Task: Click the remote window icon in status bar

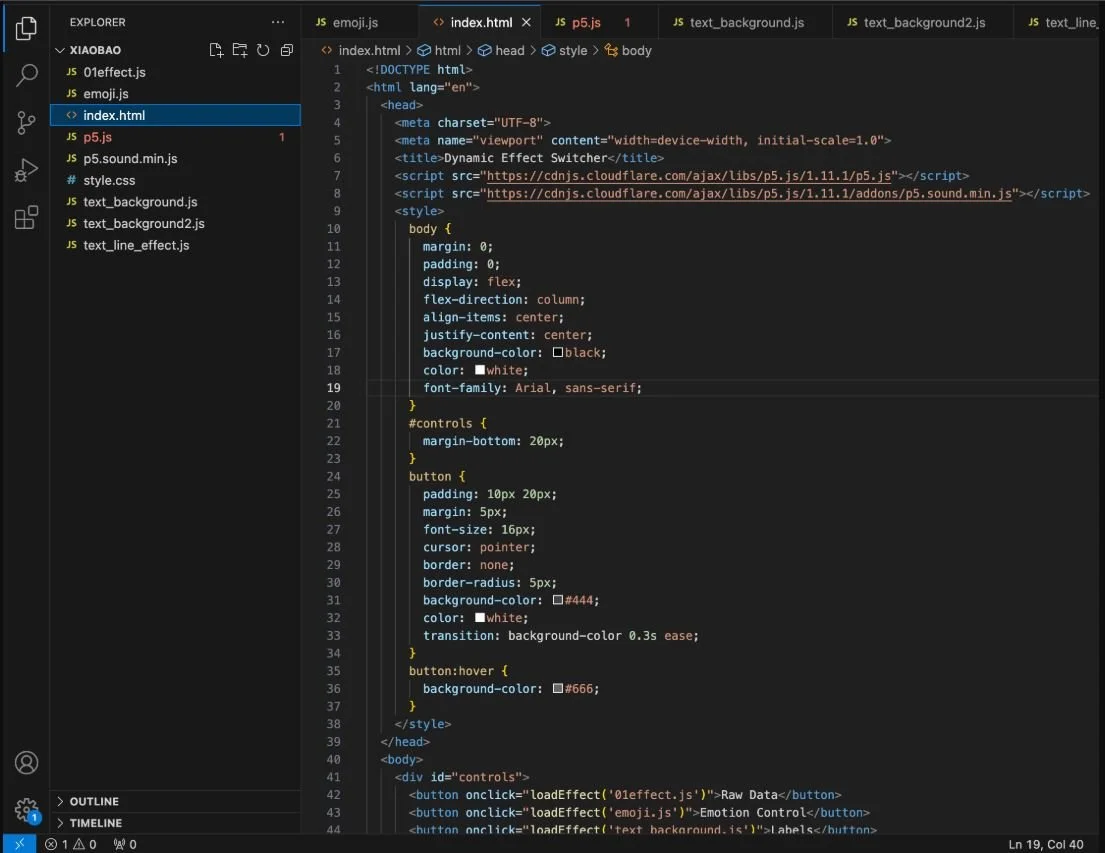Action: [19, 844]
